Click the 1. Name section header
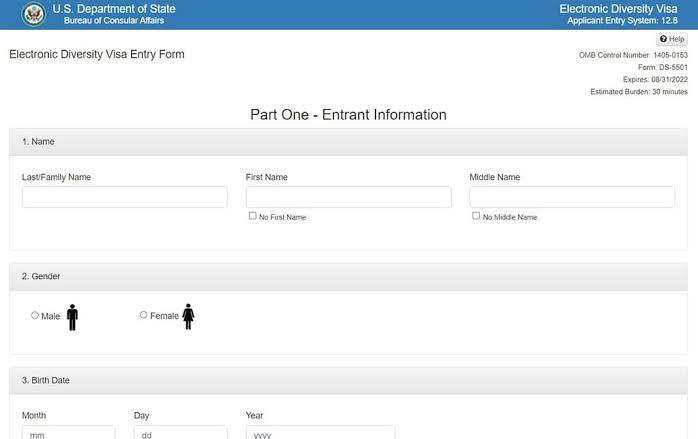This screenshot has width=698, height=439. [38, 142]
